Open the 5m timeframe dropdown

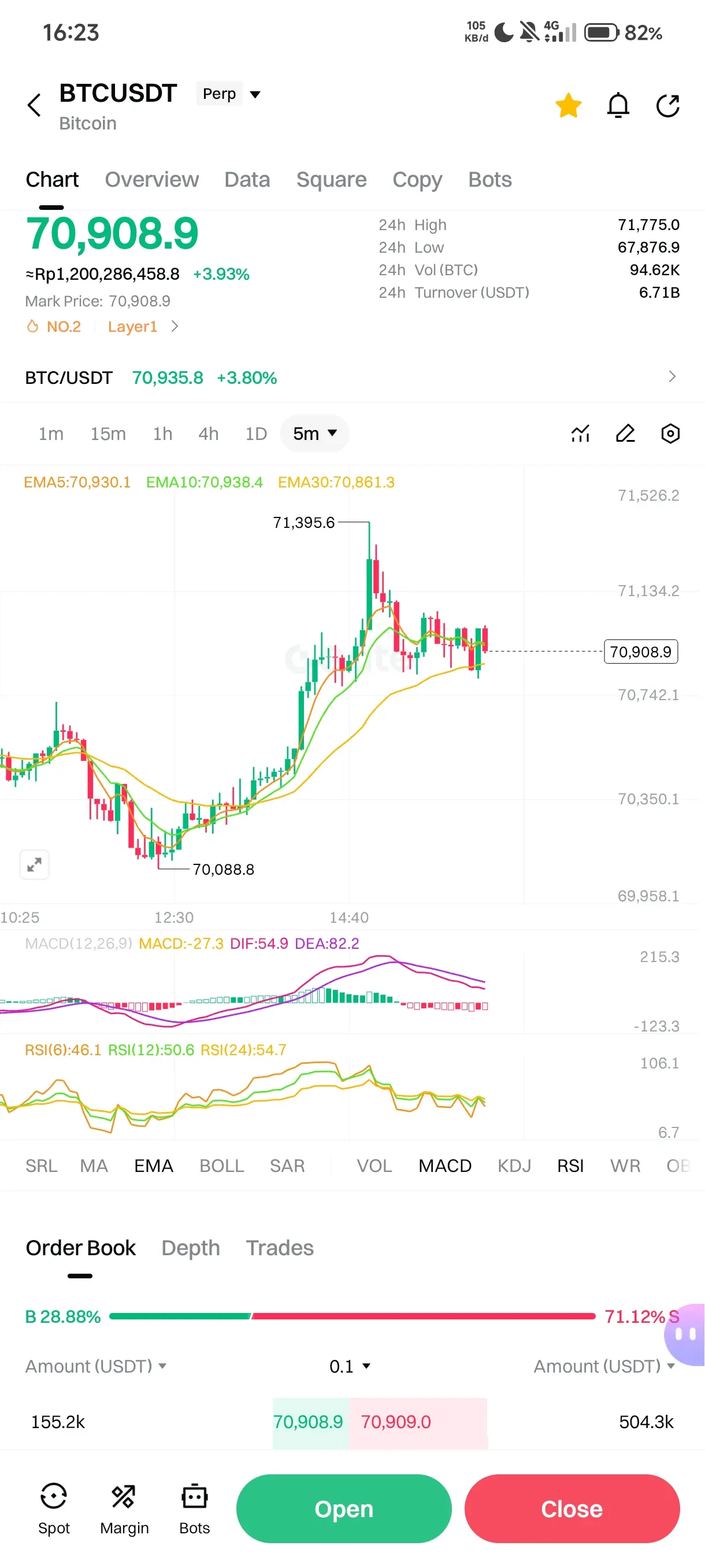314,434
